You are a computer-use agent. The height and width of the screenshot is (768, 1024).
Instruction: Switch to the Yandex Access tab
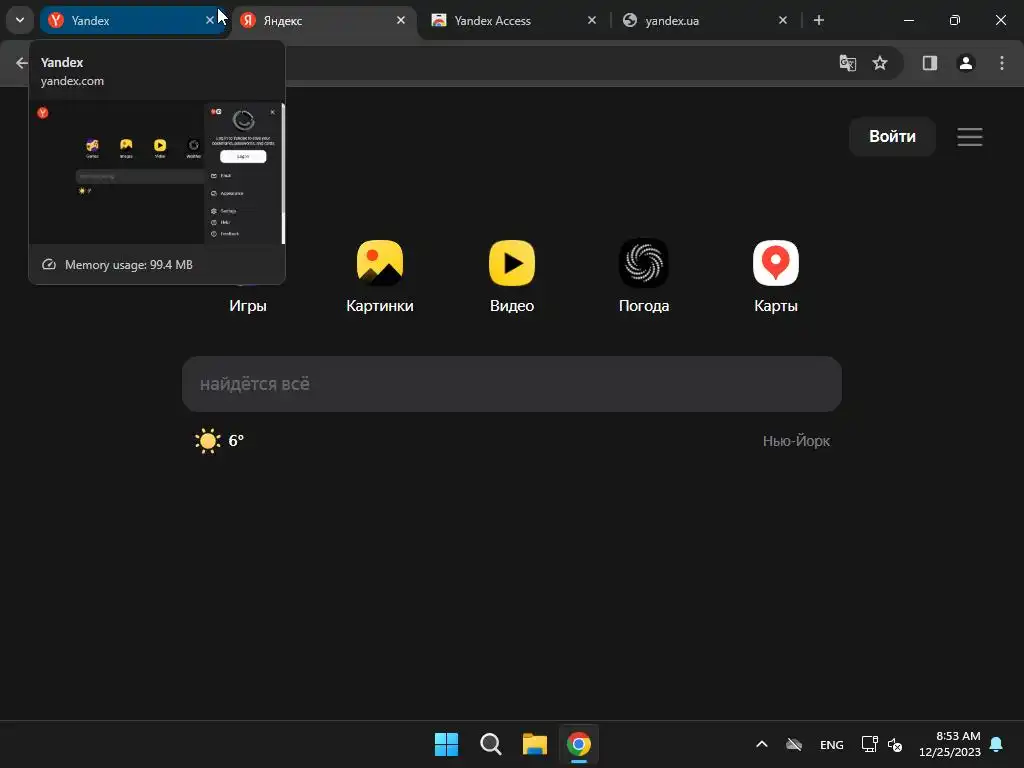[515, 20]
